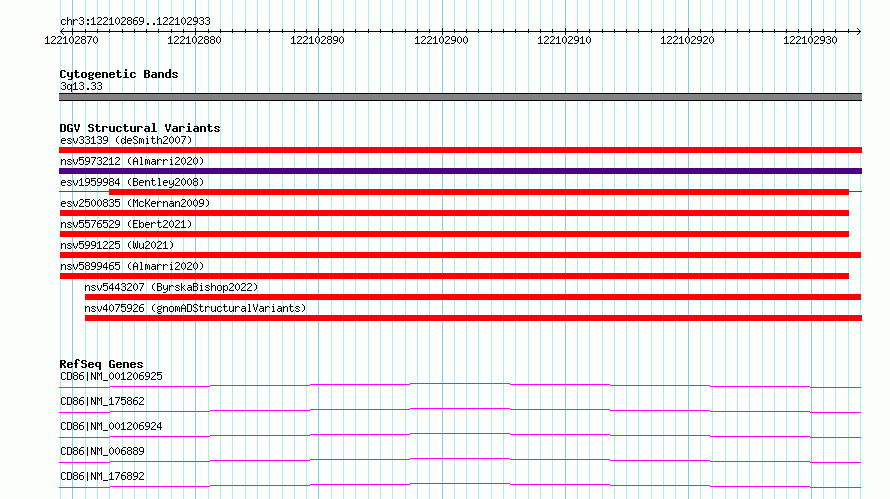Click the red bar under nsv5576529

click(x=454, y=234)
